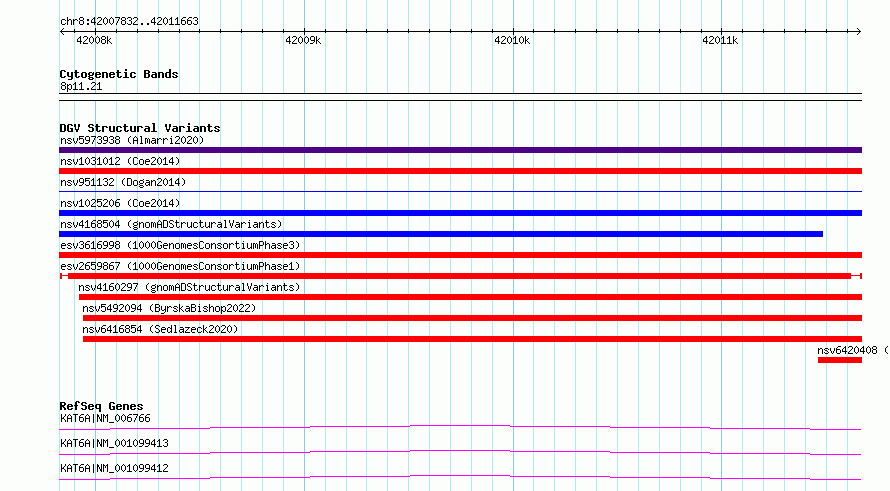The height and width of the screenshot is (491, 890).
Task: Click the right arrow of the ruler
Action: coord(858,32)
